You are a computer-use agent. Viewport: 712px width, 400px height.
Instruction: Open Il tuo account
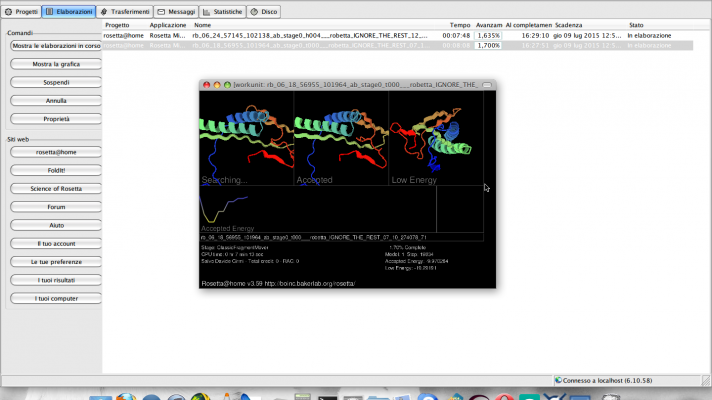(x=56, y=243)
